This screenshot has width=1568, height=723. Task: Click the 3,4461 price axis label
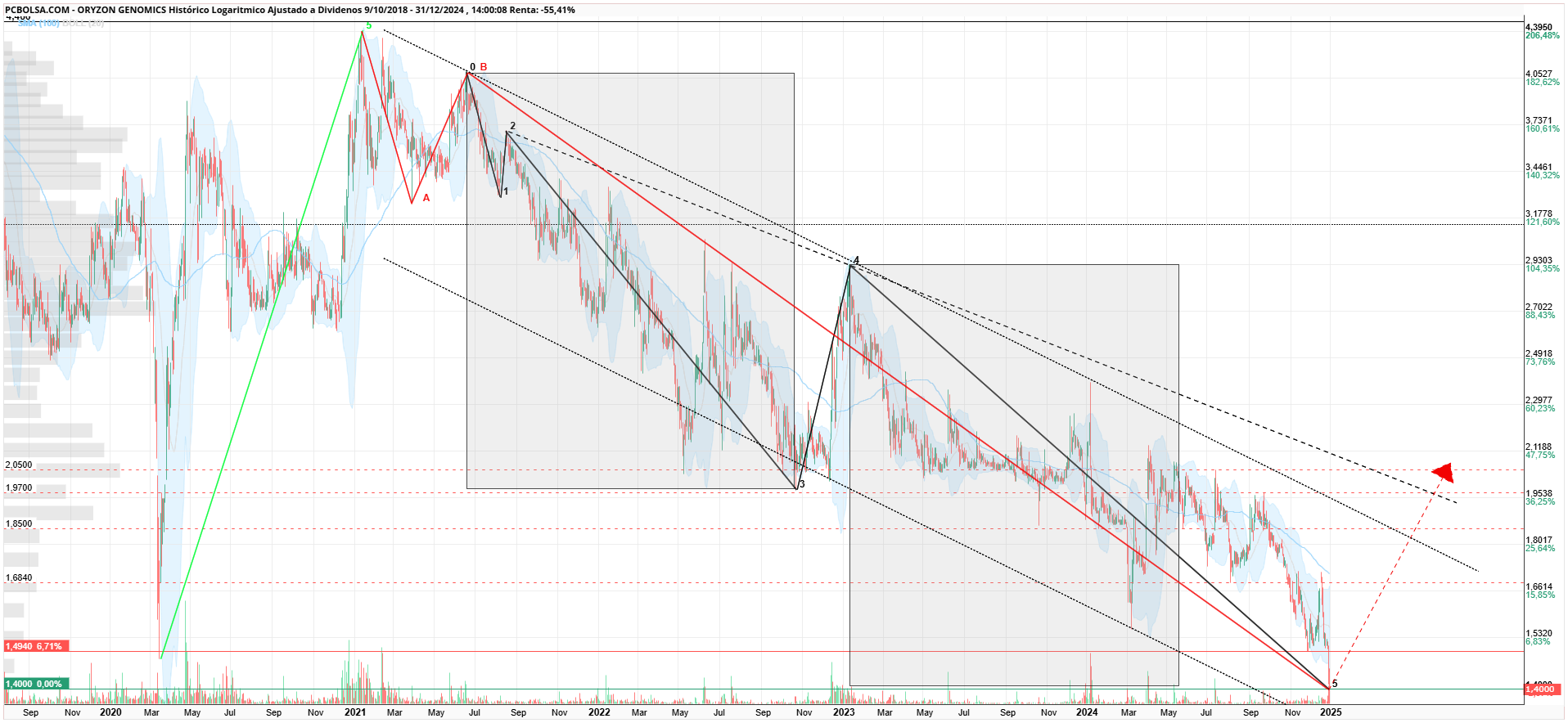(x=1539, y=167)
